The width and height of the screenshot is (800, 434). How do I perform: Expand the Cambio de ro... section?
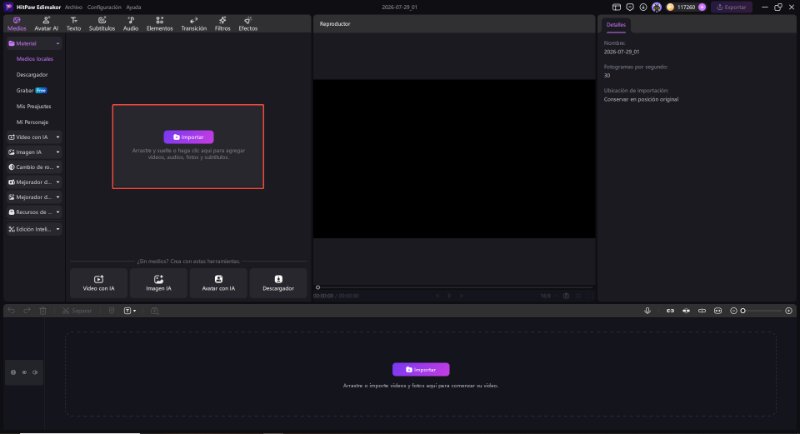tap(34, 167)
